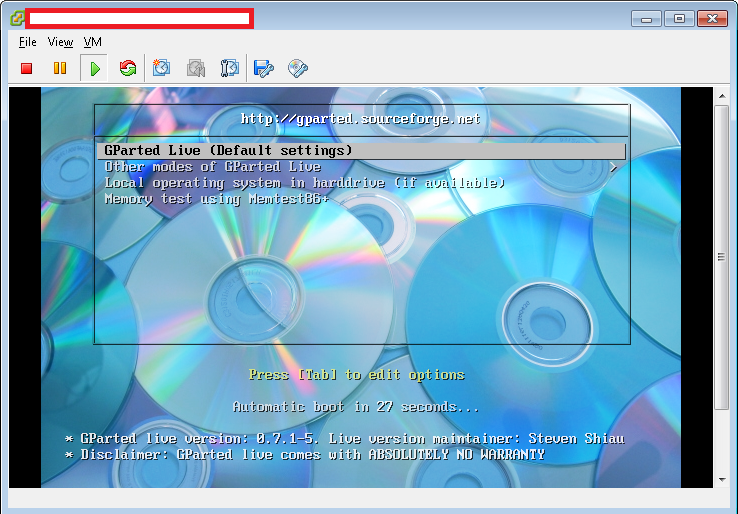Expand the Other modes submenu arrow

point(613,167)
